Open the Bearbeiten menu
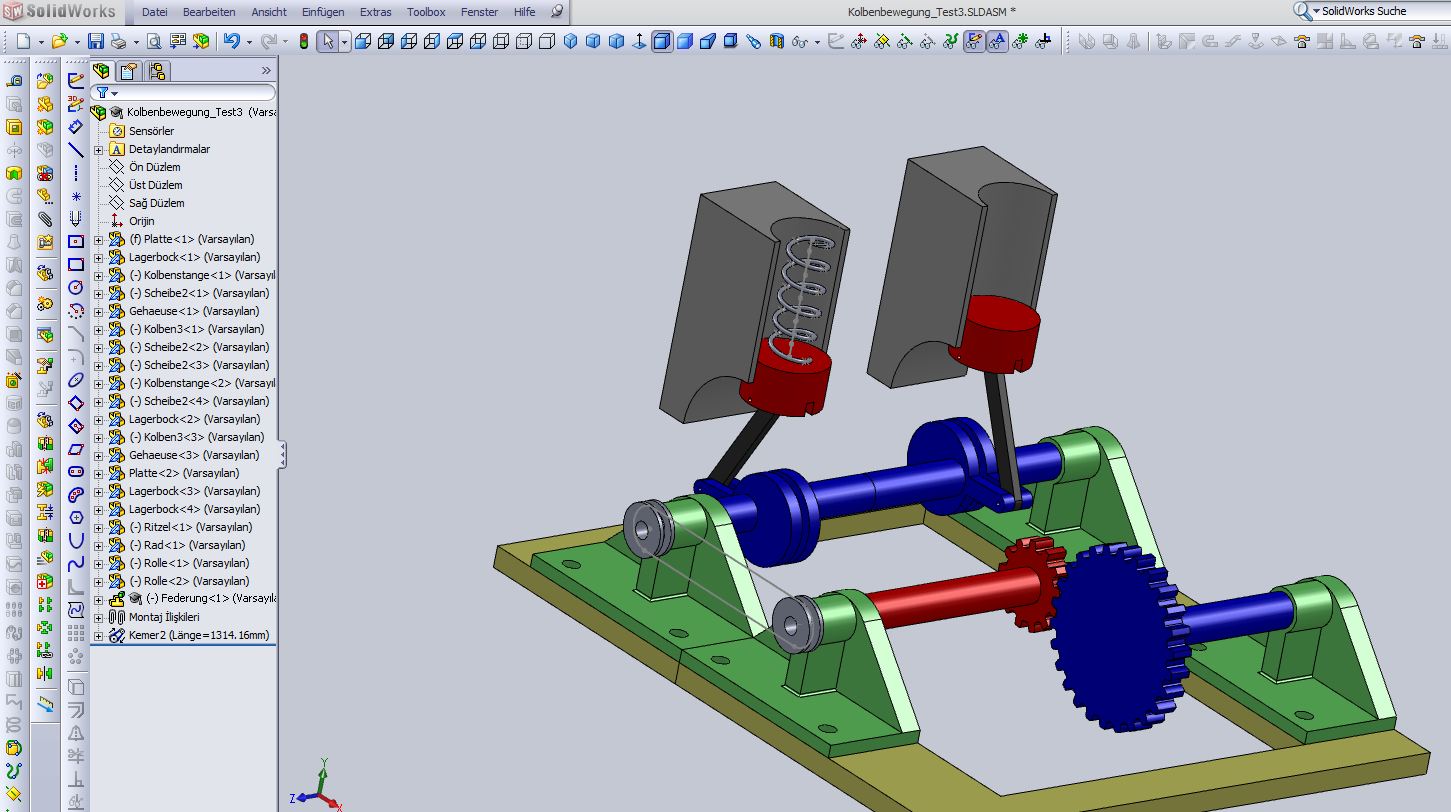Screen dimensions: 1451x812 (x=210, y=12)
